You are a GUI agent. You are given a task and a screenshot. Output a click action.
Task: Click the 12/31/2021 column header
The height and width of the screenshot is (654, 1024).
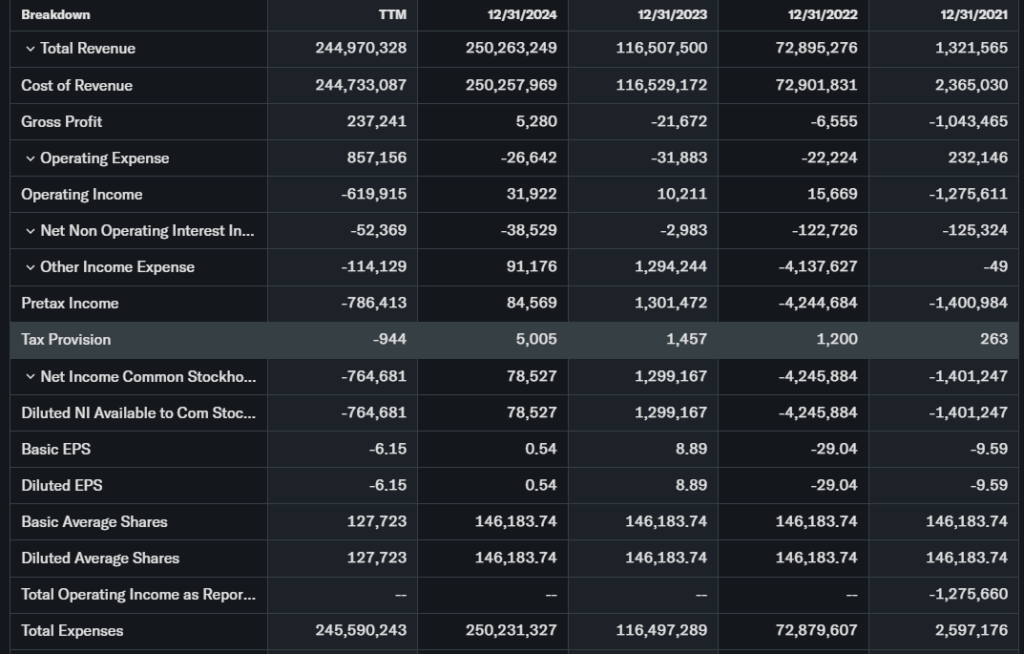[973, 15]
